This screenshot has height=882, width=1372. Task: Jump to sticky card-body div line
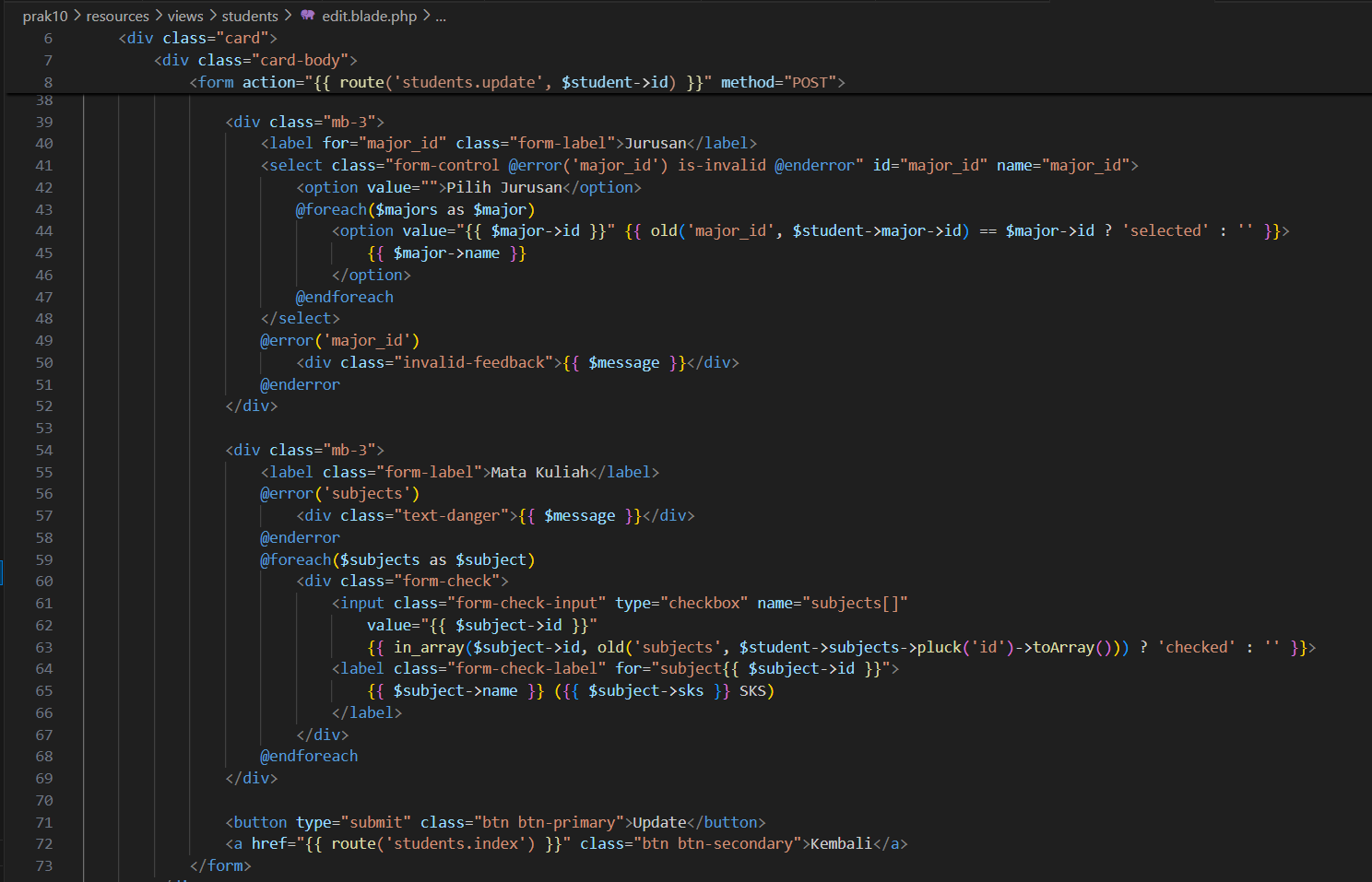click(255, 60)
